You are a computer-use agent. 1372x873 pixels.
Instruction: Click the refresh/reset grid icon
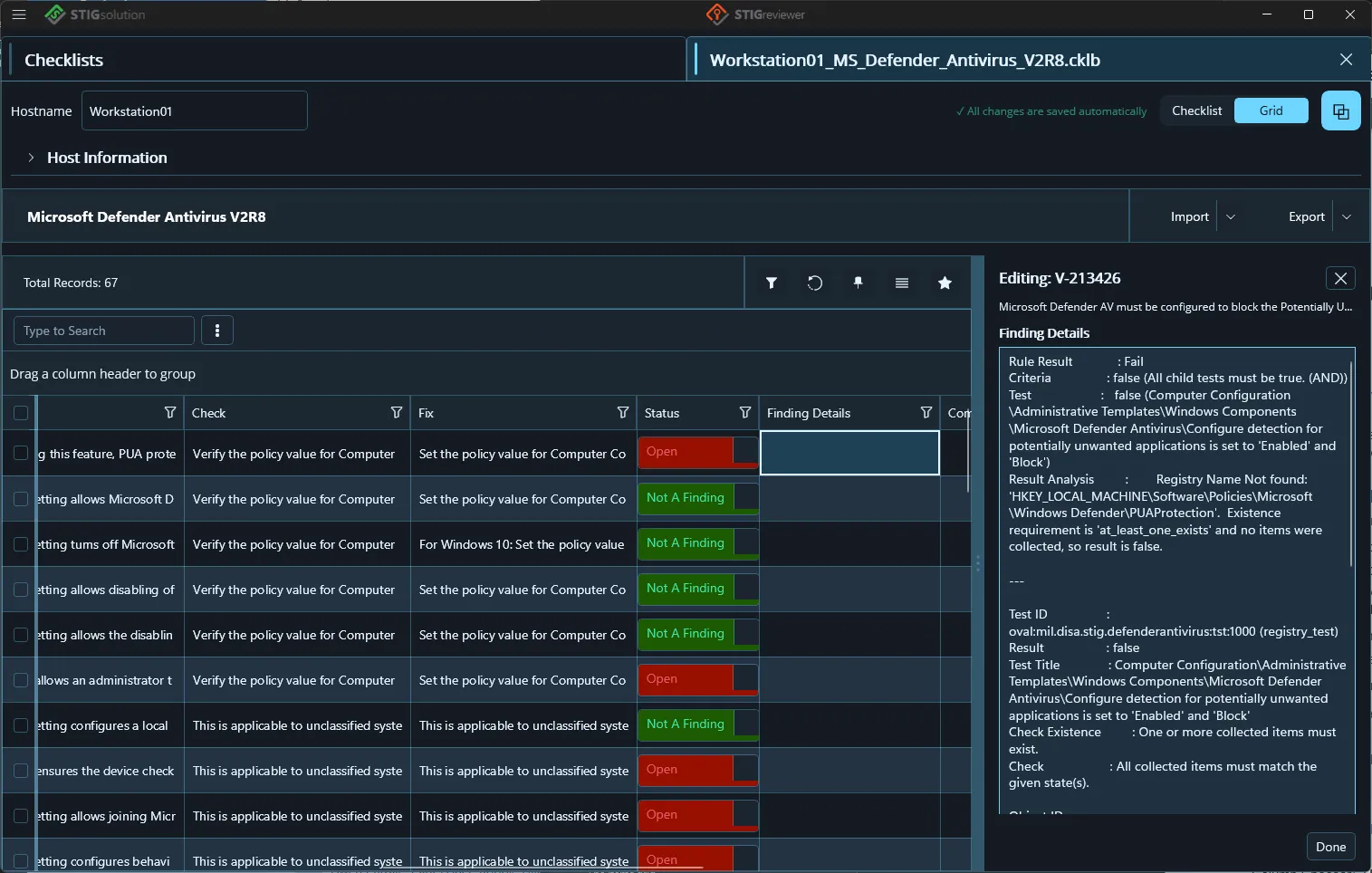(815, 283)
